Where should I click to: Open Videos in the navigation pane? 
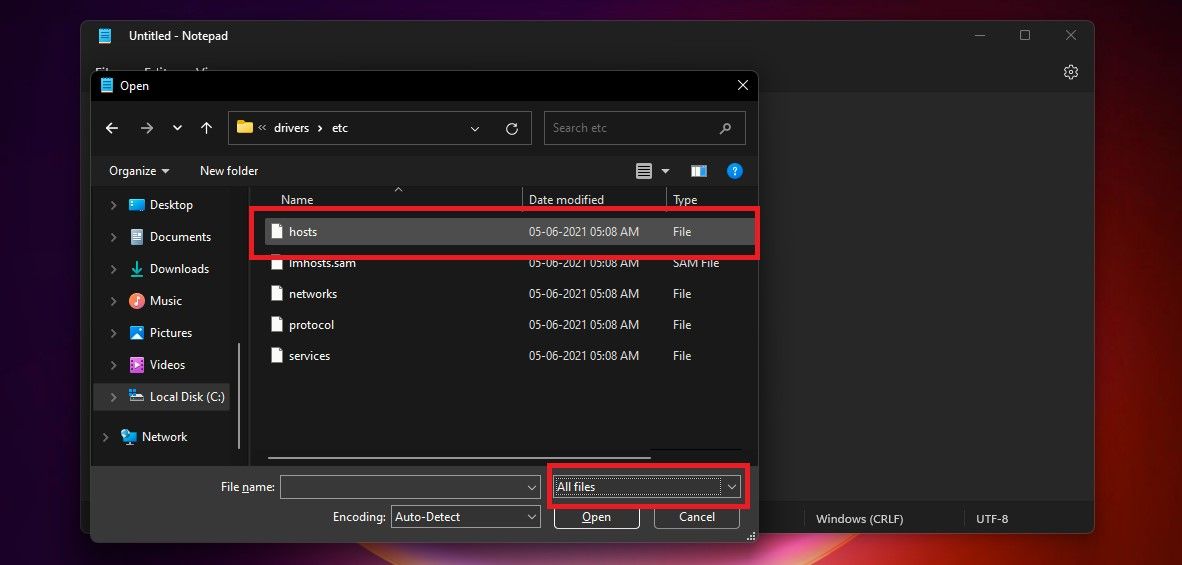pos(167,365)
